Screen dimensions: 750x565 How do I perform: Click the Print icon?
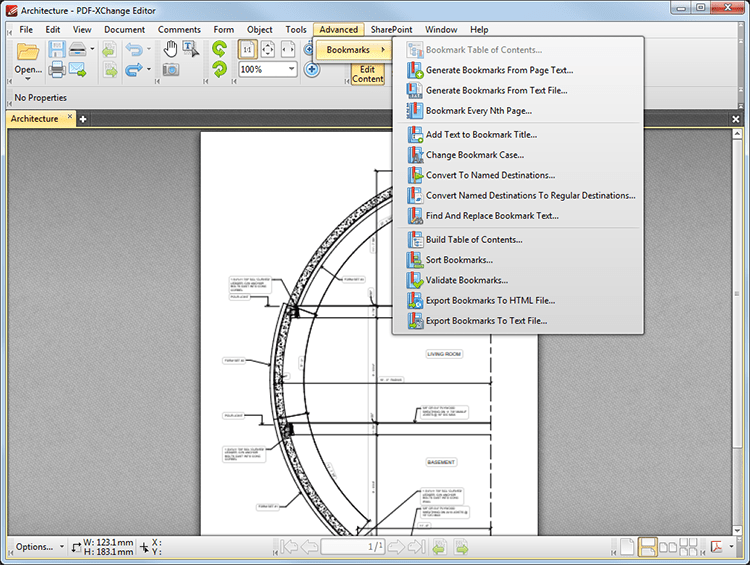click(56, 70)
